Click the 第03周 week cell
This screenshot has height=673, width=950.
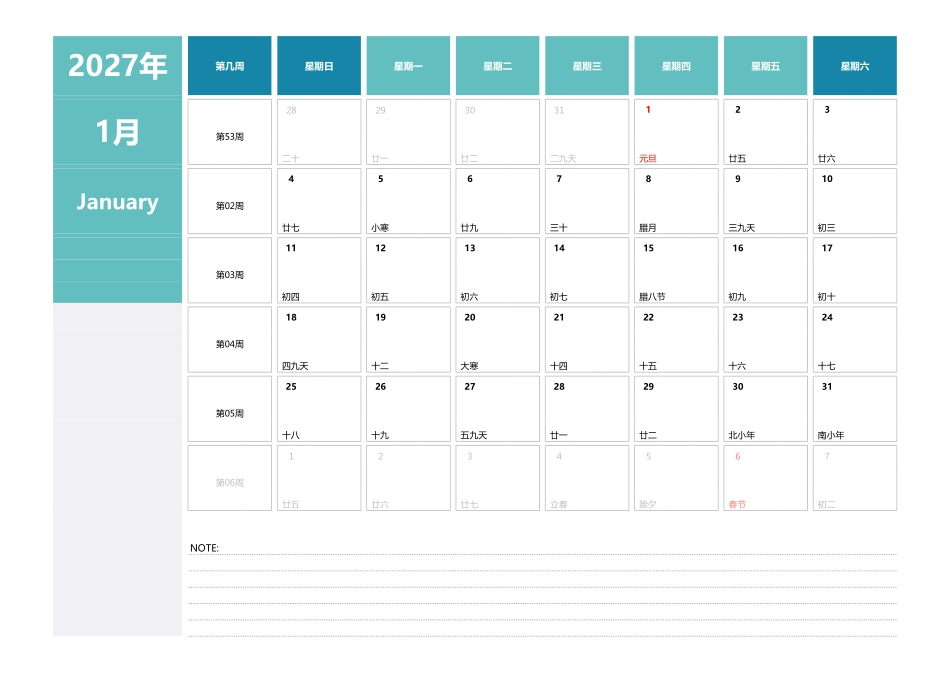230,270
